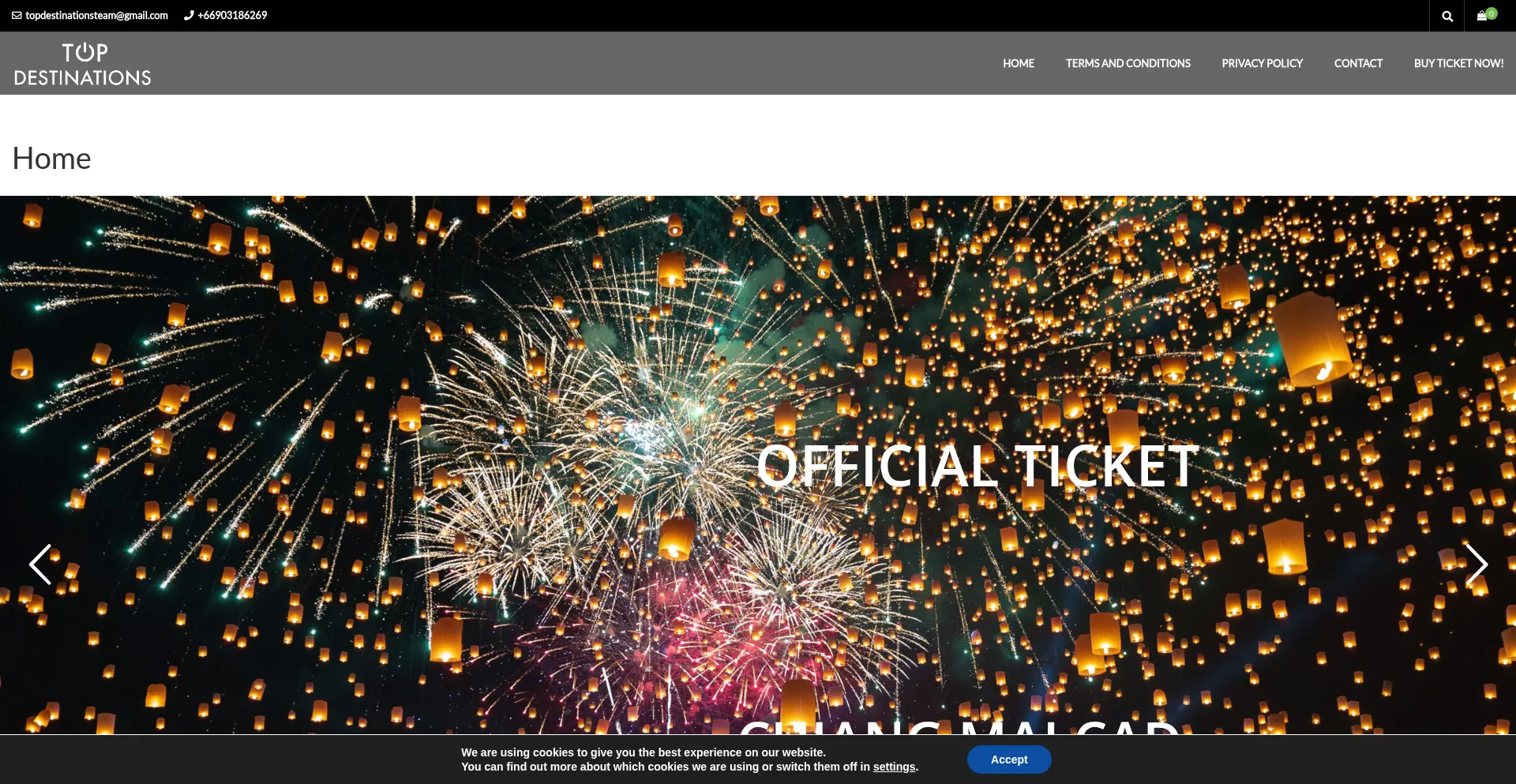
Task: Click the OFFICIAL TICKET slide heading
Action: click(978, 466)
